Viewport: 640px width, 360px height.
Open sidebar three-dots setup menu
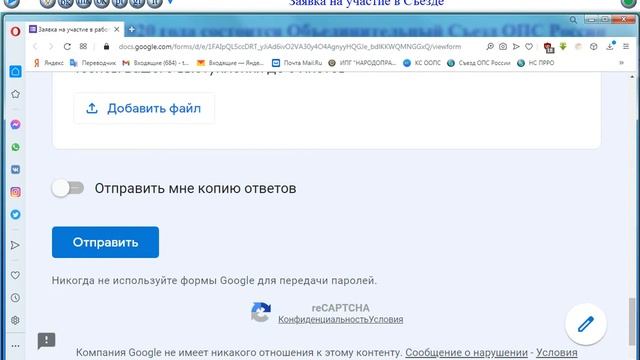15,346
